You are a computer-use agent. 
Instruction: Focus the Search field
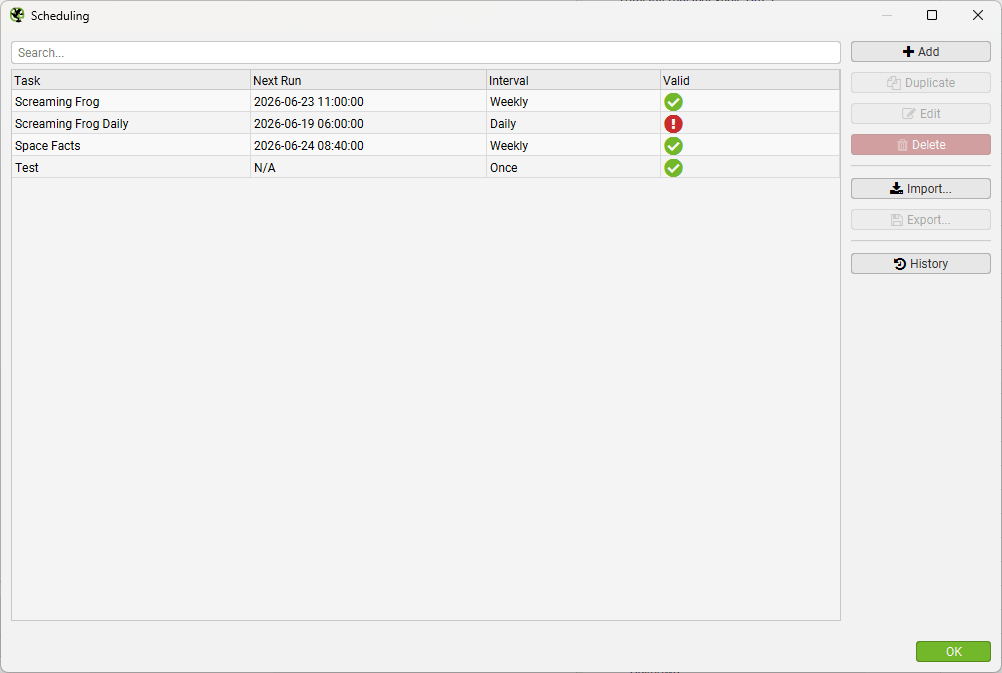pos(426,52)
